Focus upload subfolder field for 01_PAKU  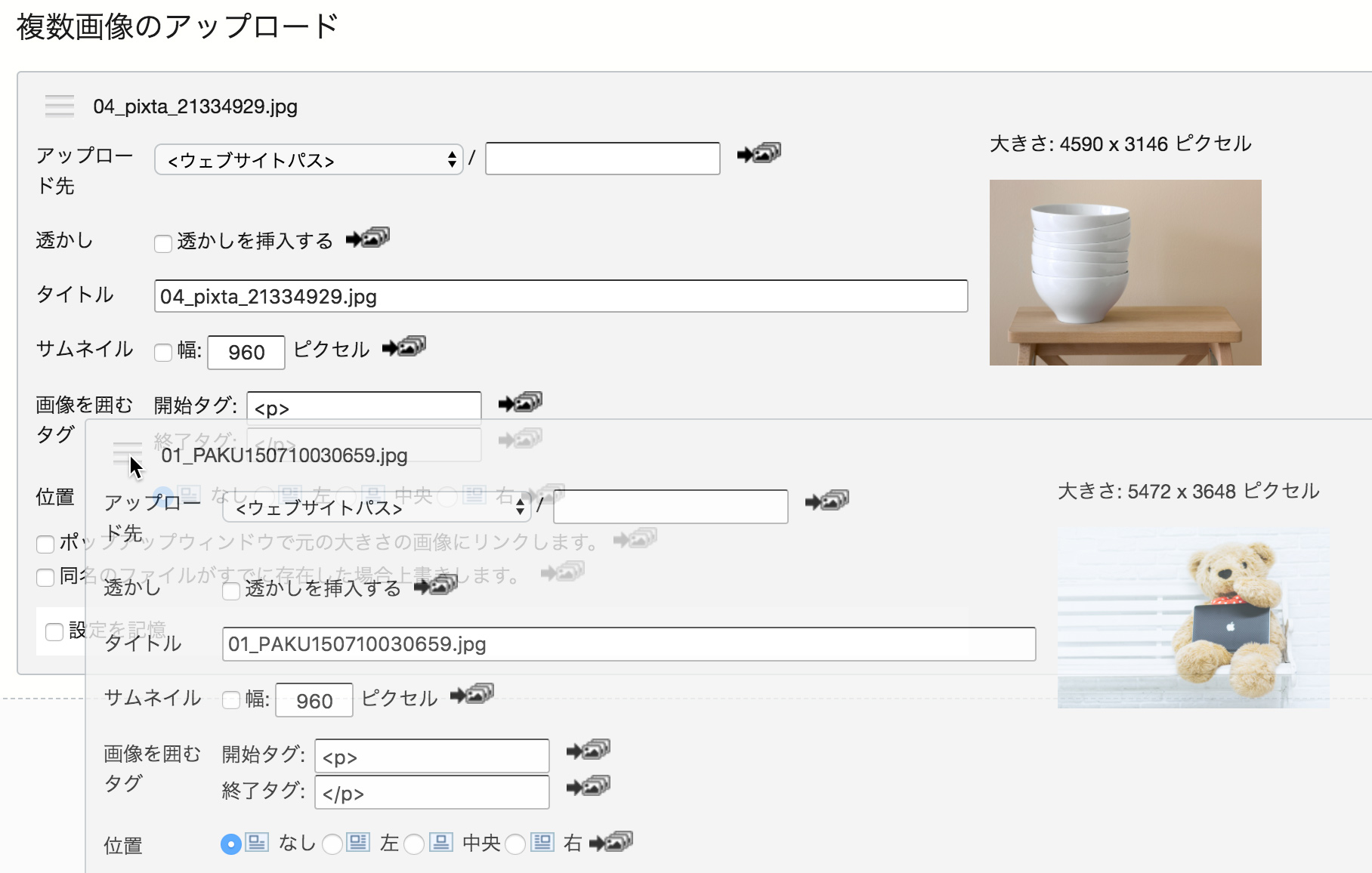(671, 506)
